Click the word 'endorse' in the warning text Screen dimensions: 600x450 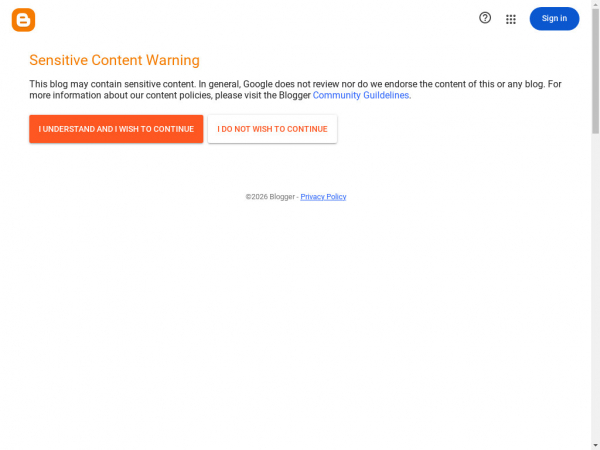[401, 84]
